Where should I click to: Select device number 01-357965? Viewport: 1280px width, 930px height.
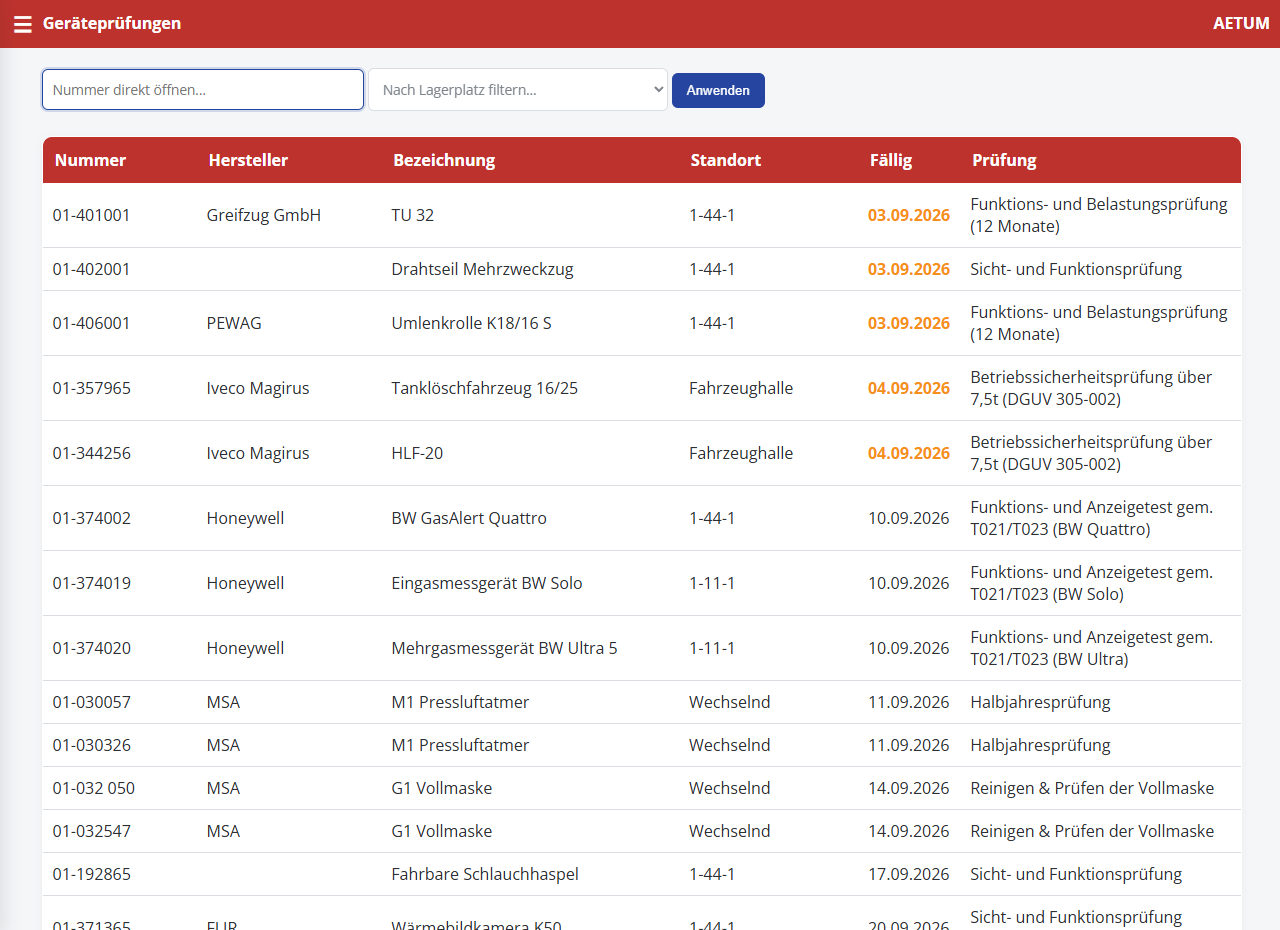(x=91, y=388)
